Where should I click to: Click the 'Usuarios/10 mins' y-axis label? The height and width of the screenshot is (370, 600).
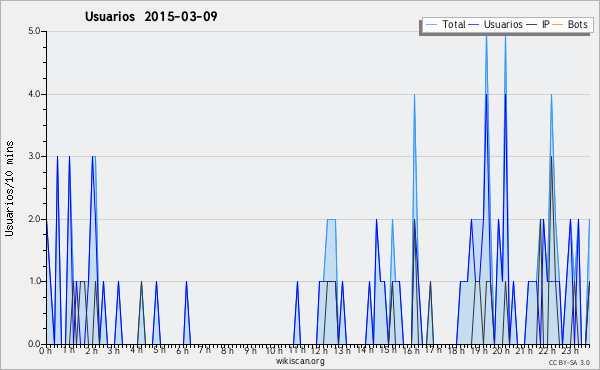click(x=9, y=189)
